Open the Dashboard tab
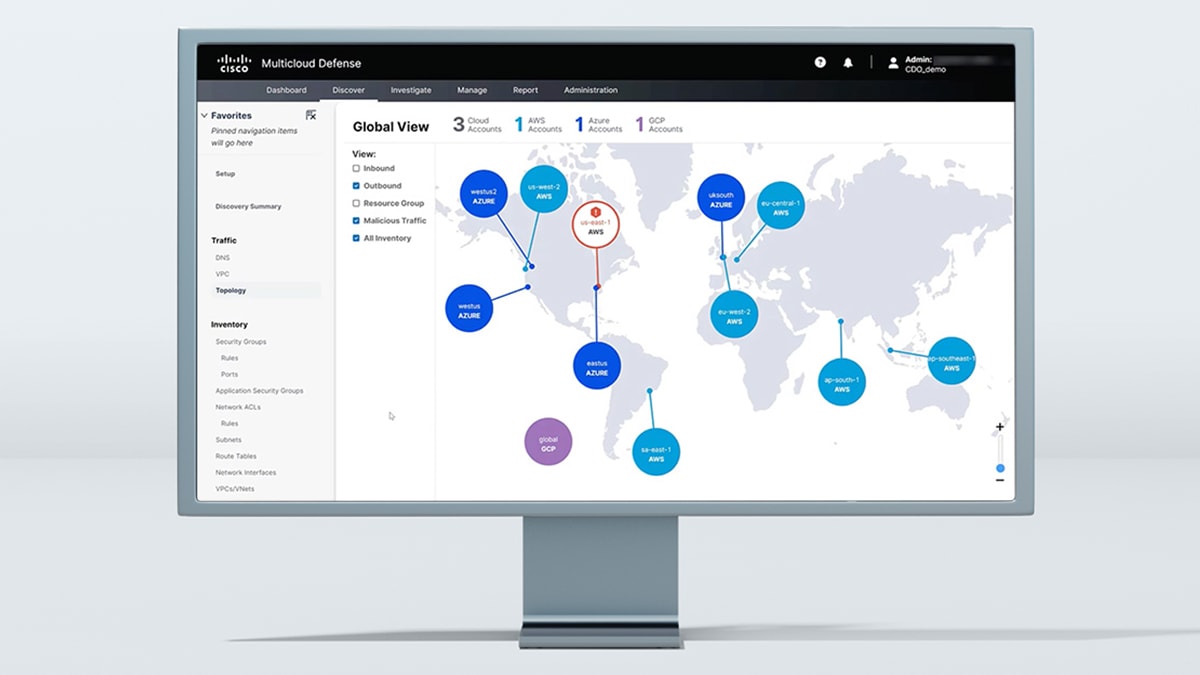The height and width of the screenshot is (675, 1200). point(286,90)
